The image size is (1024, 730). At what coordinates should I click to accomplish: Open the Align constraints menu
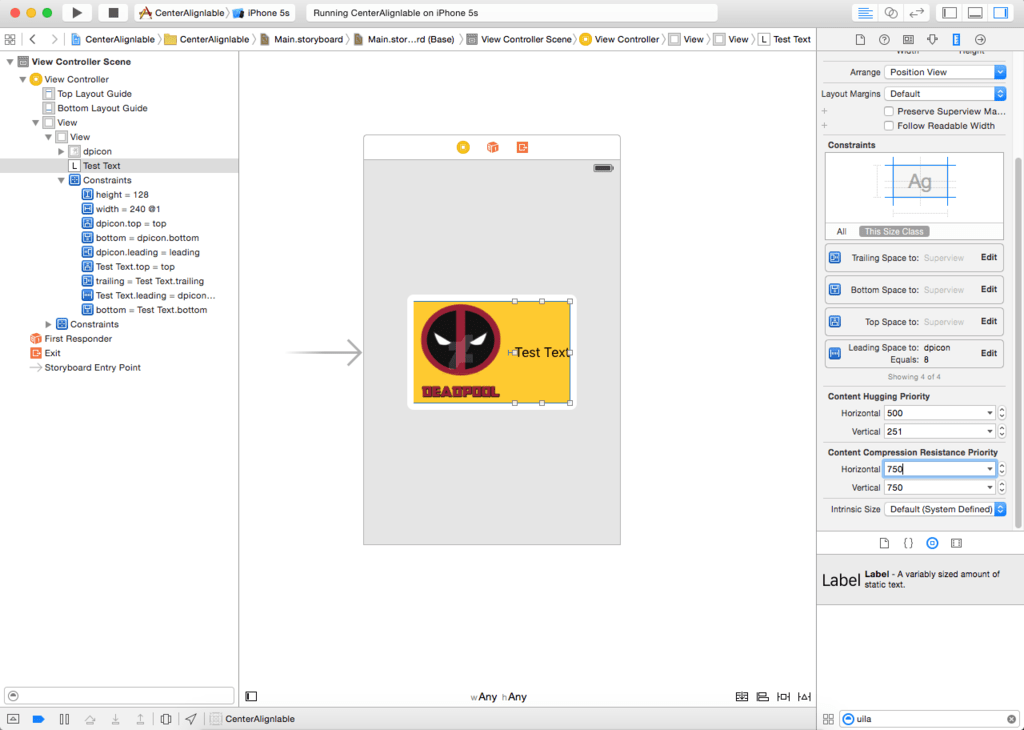763,697
